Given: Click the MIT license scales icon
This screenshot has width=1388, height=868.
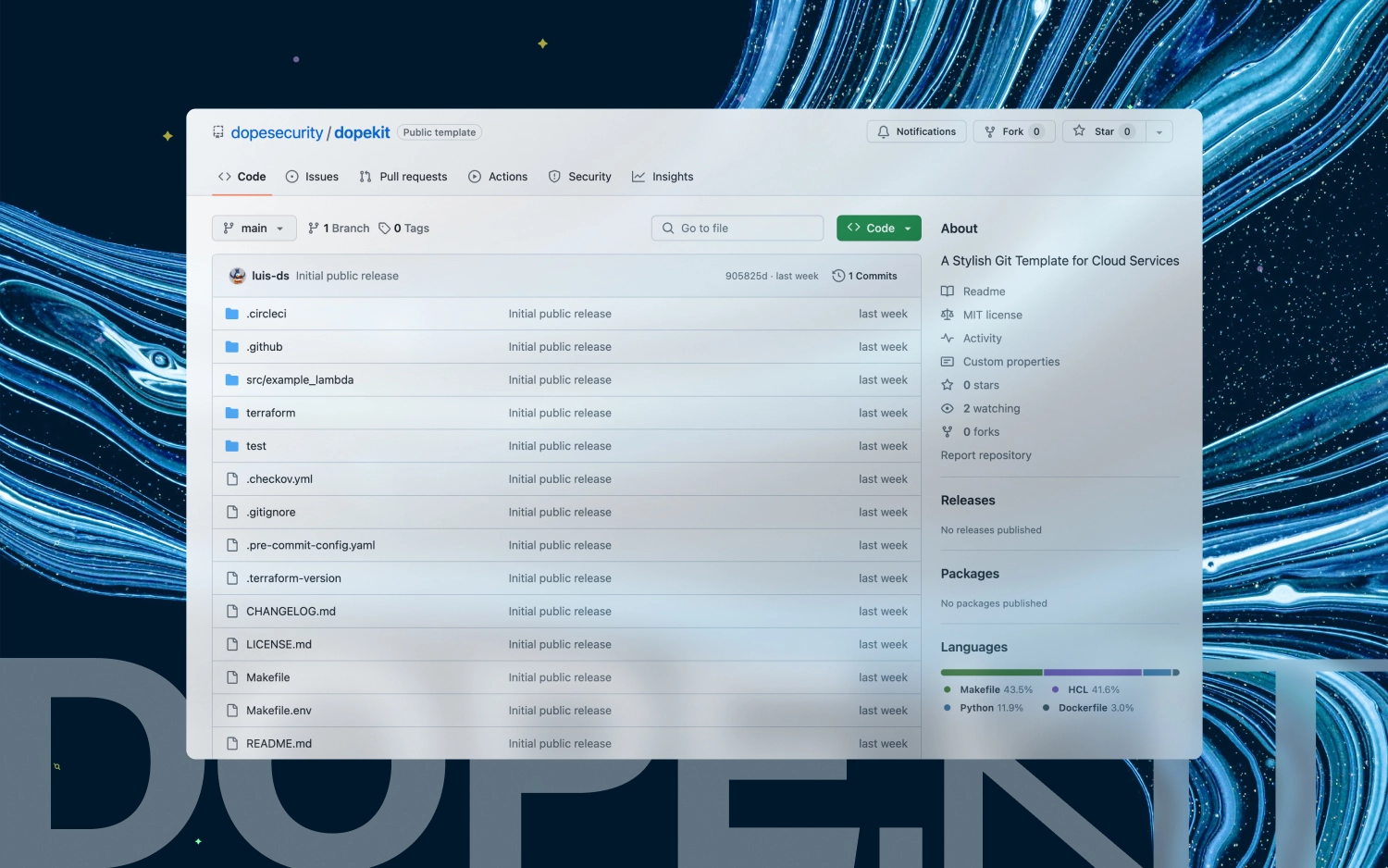Looking at the screenshot, I should coord(948,315).
